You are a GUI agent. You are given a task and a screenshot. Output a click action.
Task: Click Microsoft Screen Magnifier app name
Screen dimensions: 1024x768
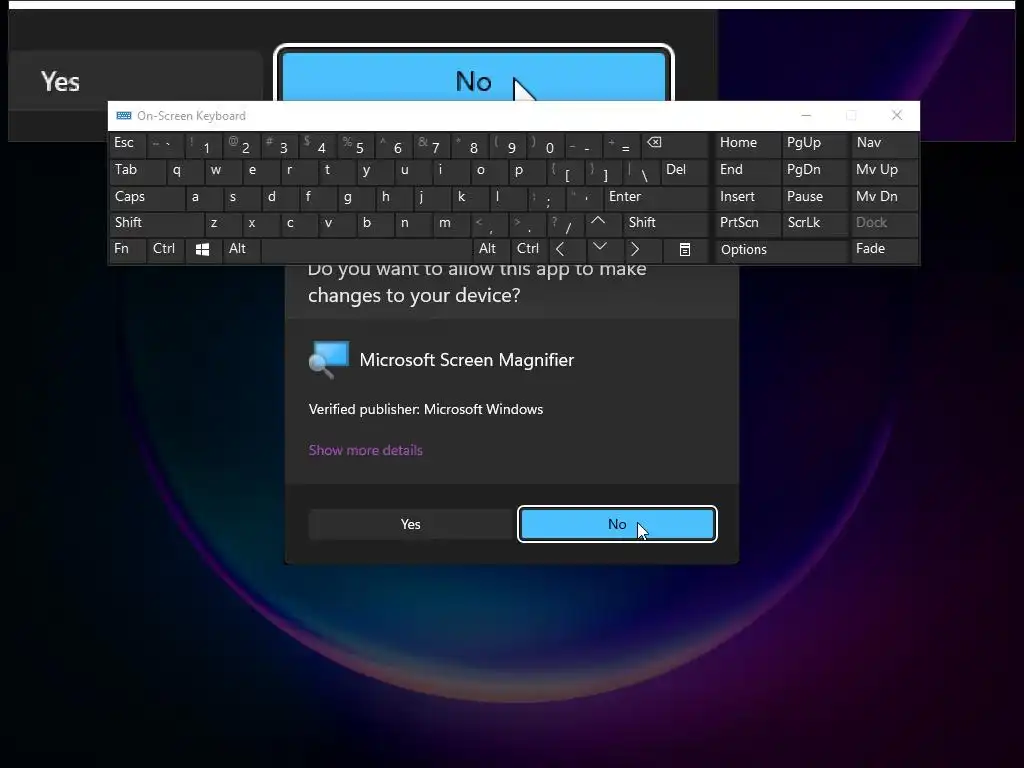pyautogui.click(x=466, y=360)
